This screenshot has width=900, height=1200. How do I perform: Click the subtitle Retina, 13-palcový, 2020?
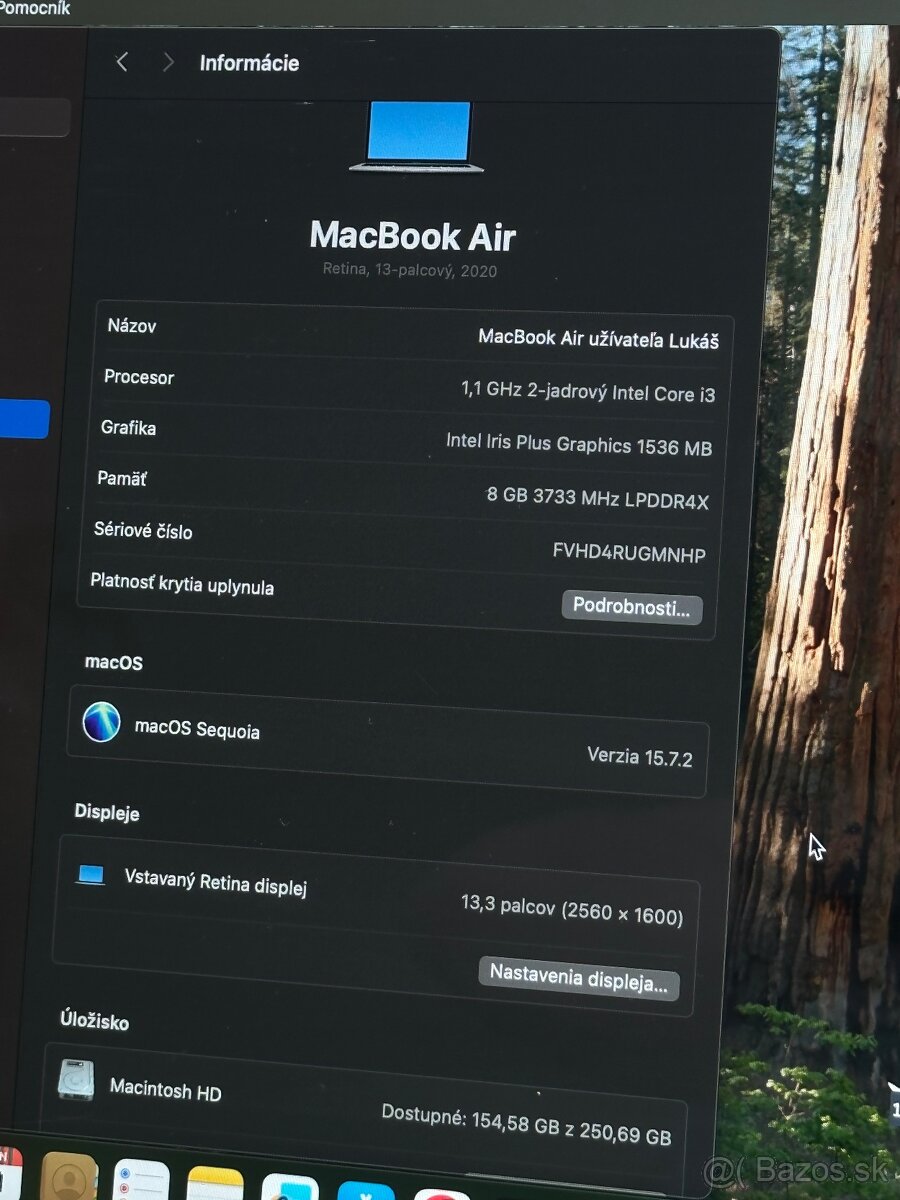410,270
